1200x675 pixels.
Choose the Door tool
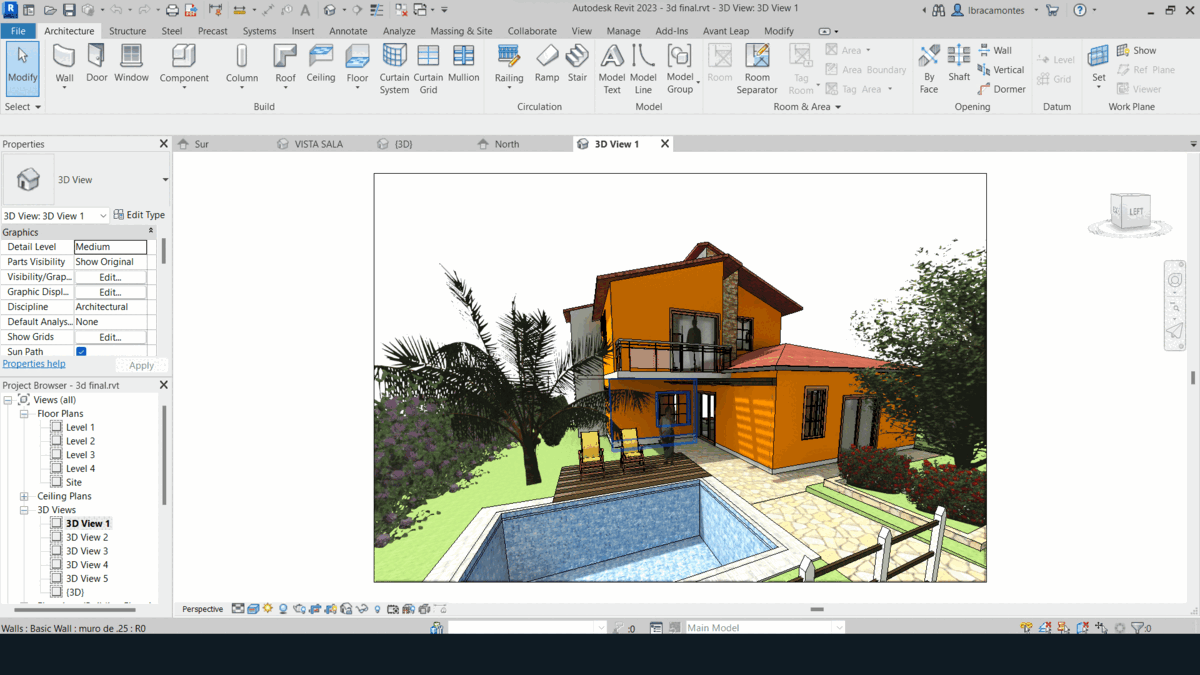[97, 63]
